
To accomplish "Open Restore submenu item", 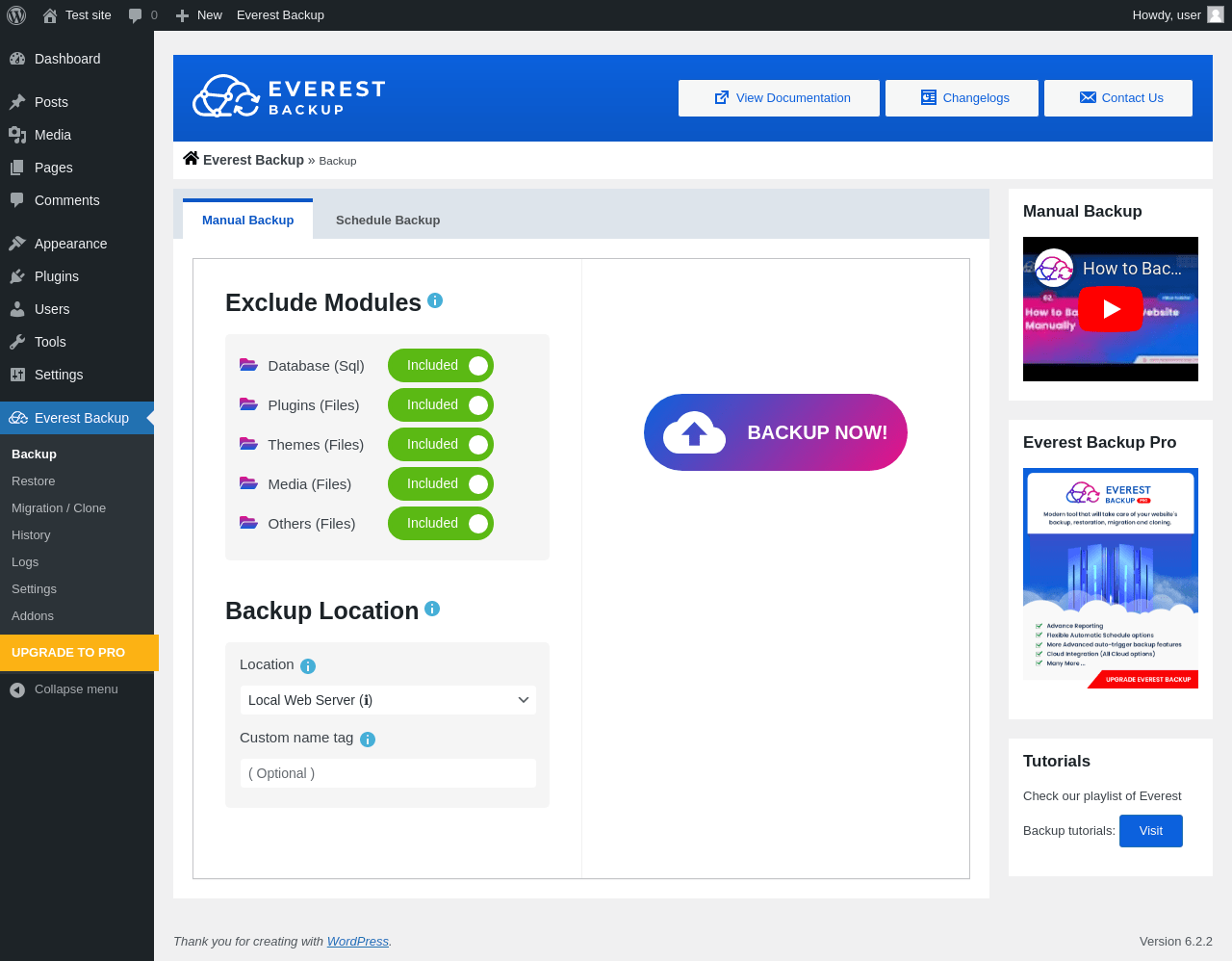I will click(77, 481).
